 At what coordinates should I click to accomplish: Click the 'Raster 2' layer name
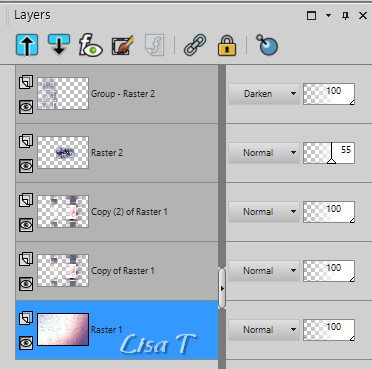click(107, 153)
